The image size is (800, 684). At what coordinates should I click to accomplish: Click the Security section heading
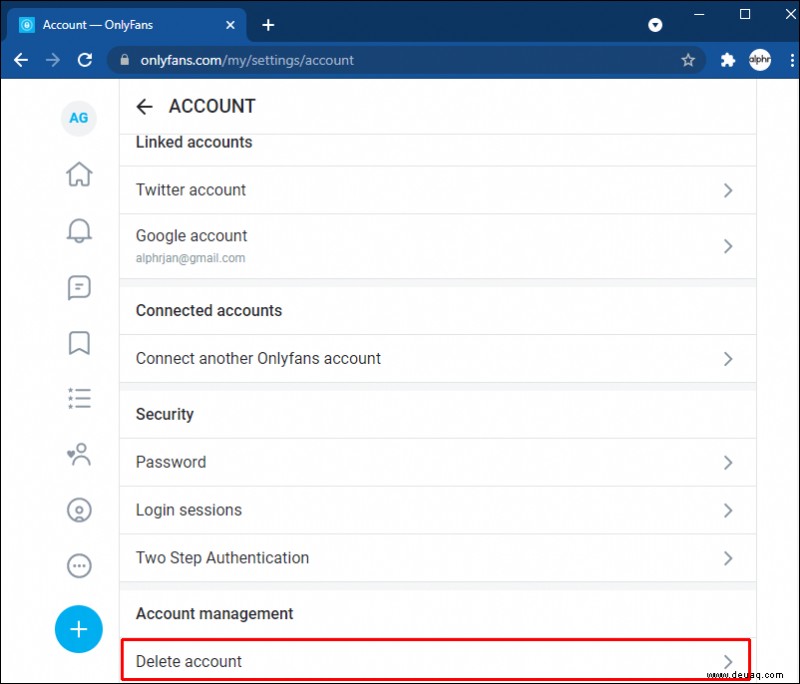[x=164, y=414]
